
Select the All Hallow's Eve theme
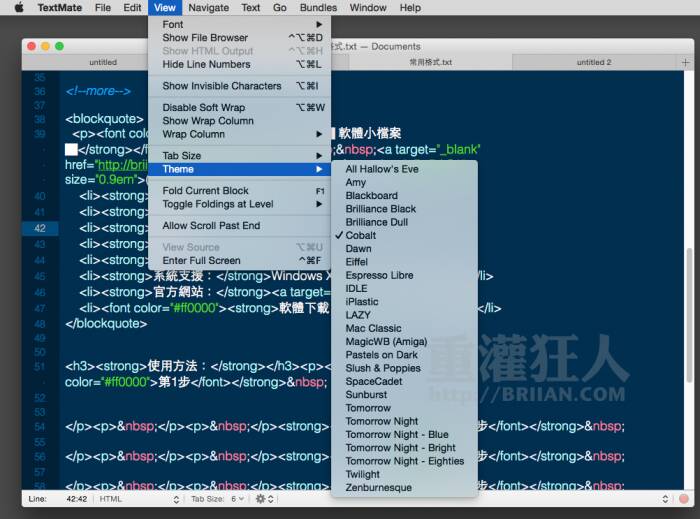tap(404, 169)
